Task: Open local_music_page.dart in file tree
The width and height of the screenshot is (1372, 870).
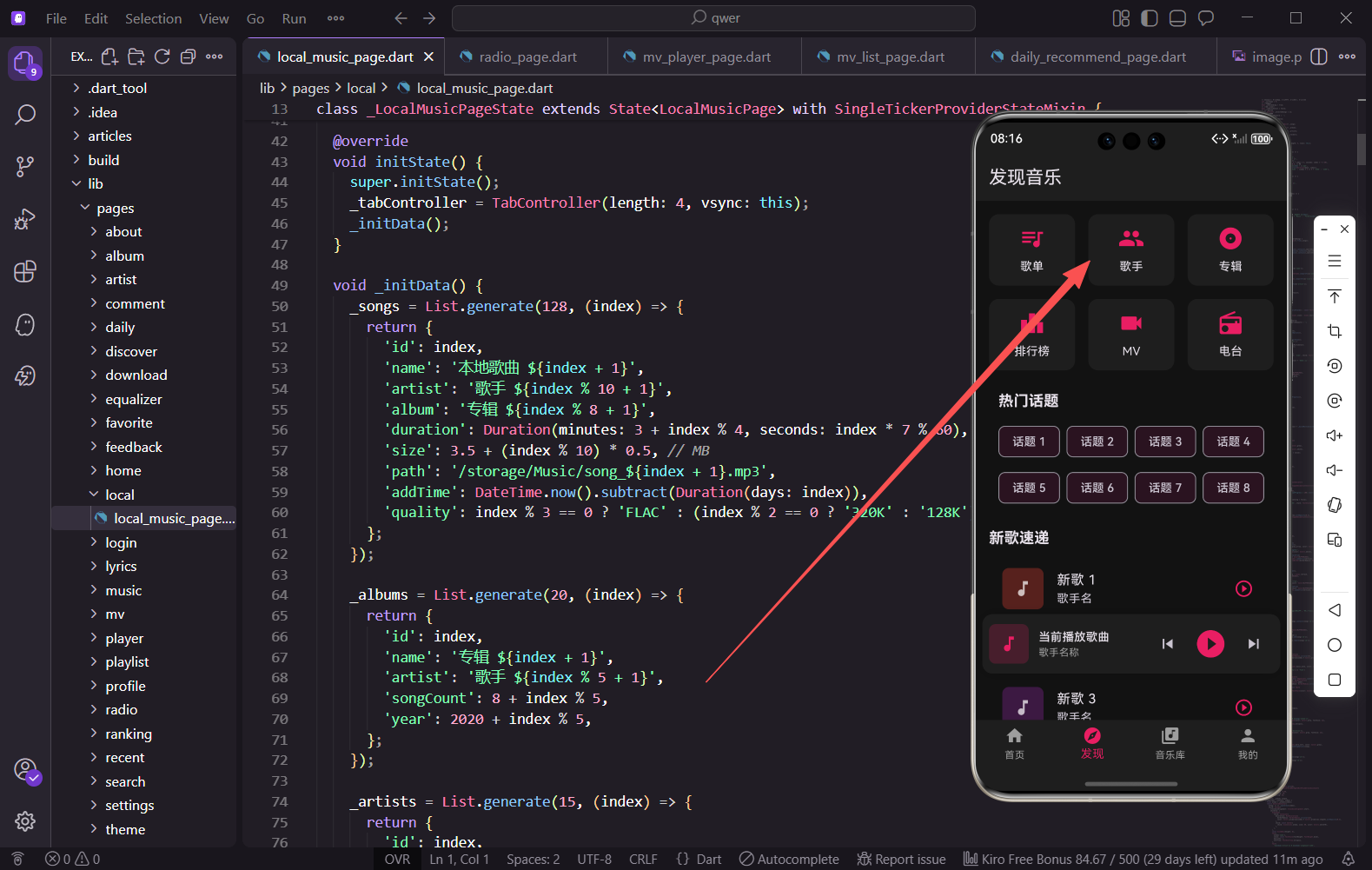Action: [x=143, y=518]
